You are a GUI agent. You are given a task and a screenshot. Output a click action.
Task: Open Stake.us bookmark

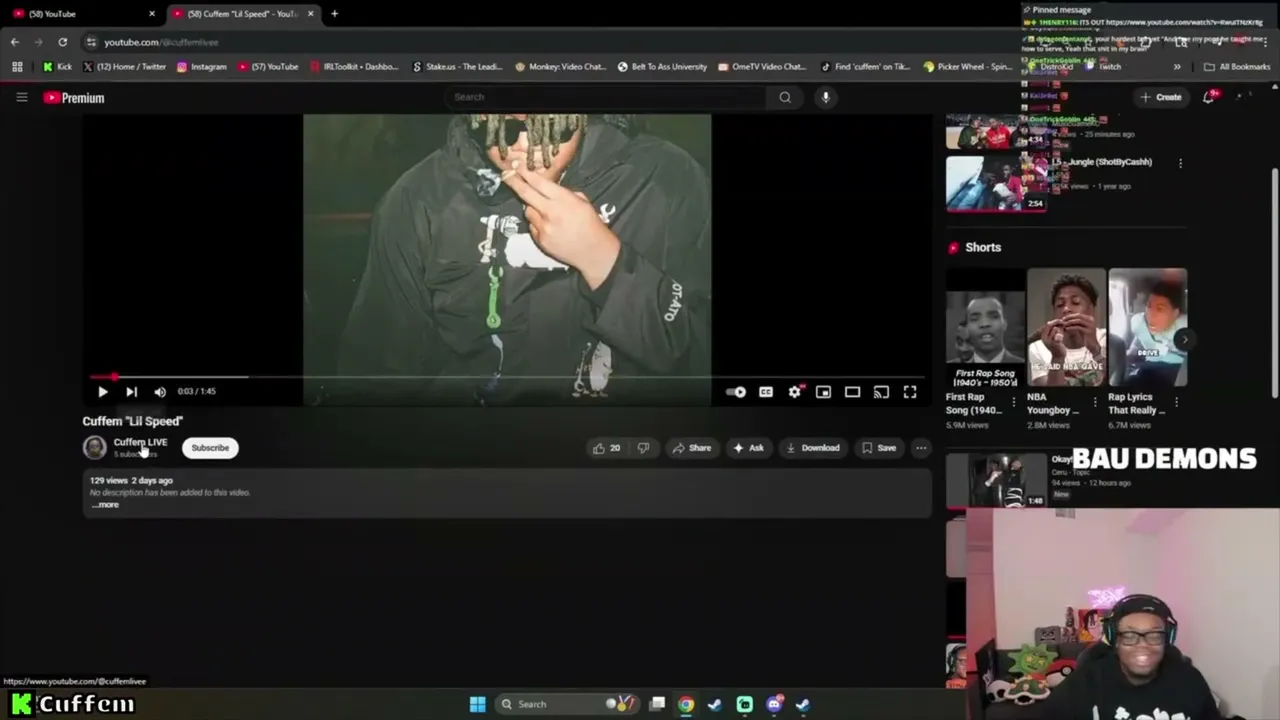457,67
